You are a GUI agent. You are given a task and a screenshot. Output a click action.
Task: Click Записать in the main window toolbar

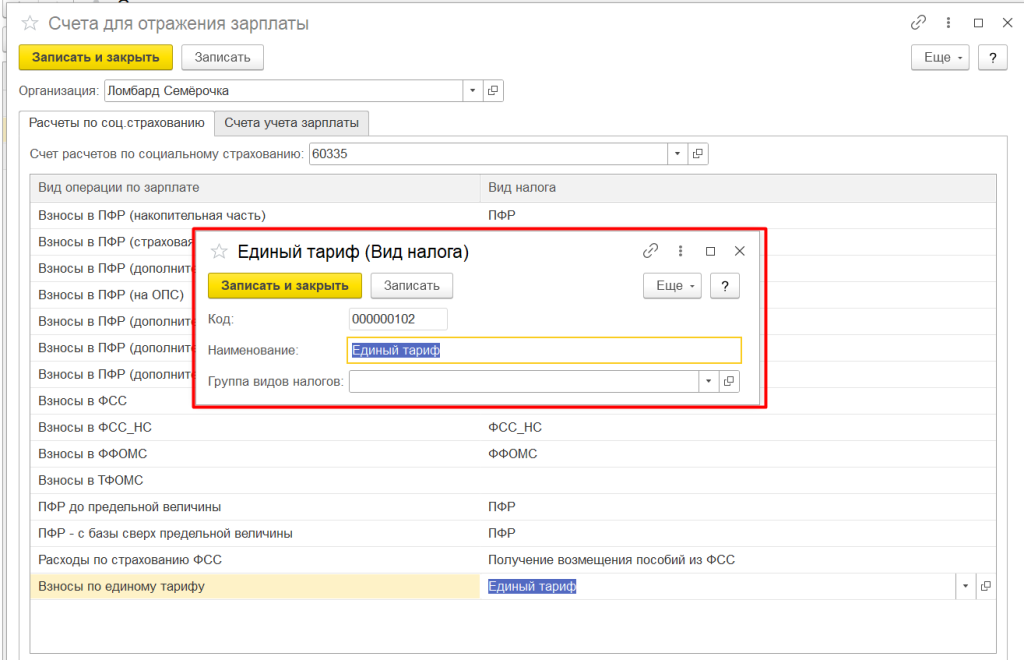[x=222, y=58]
